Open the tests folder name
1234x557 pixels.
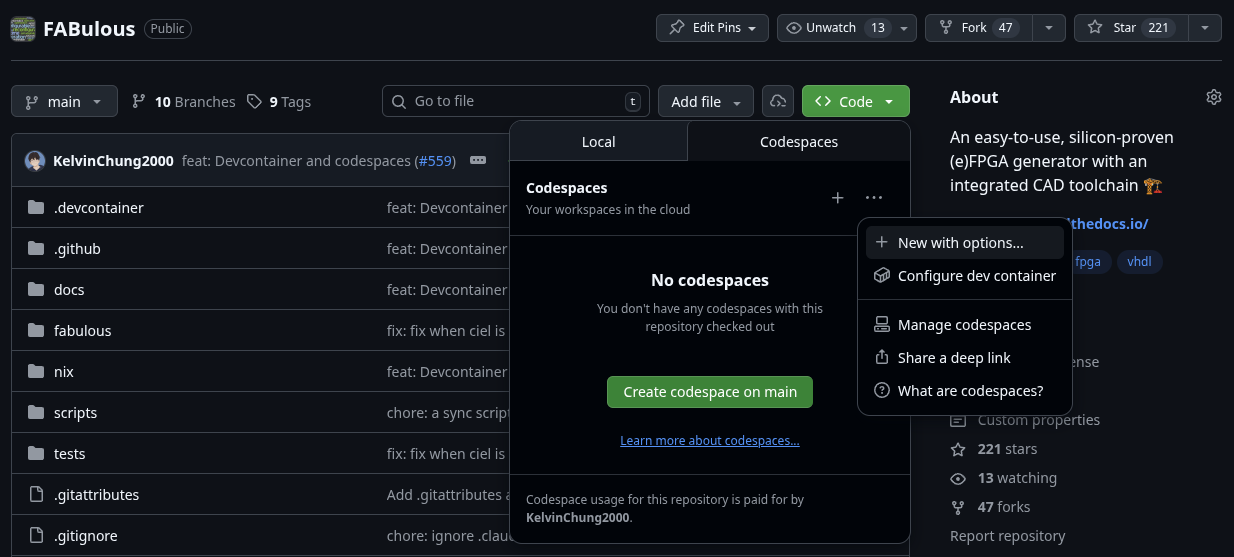(70, 454)
